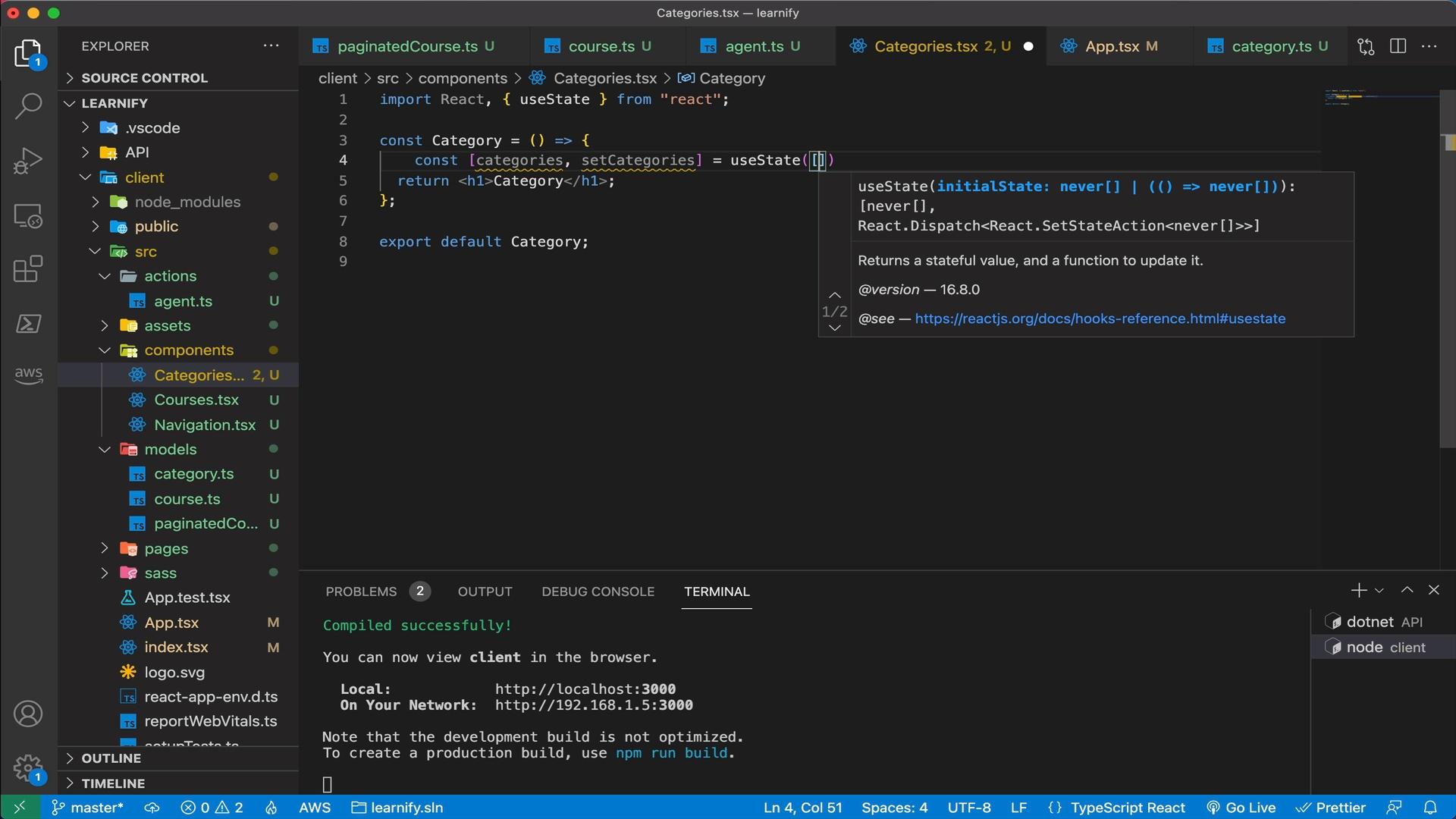
Task: Expand the actions folder in explorer
Action: (x=169, y=276)
